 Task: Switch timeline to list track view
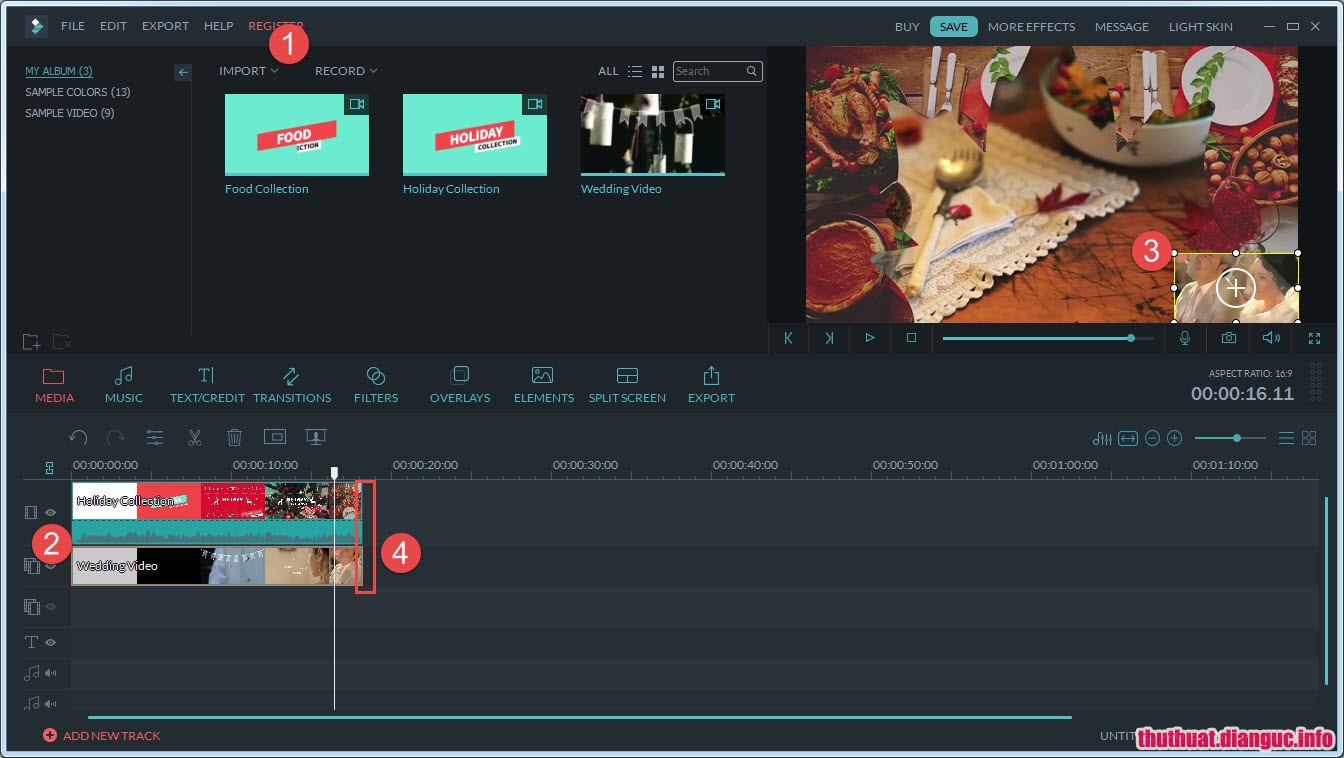1286,438
